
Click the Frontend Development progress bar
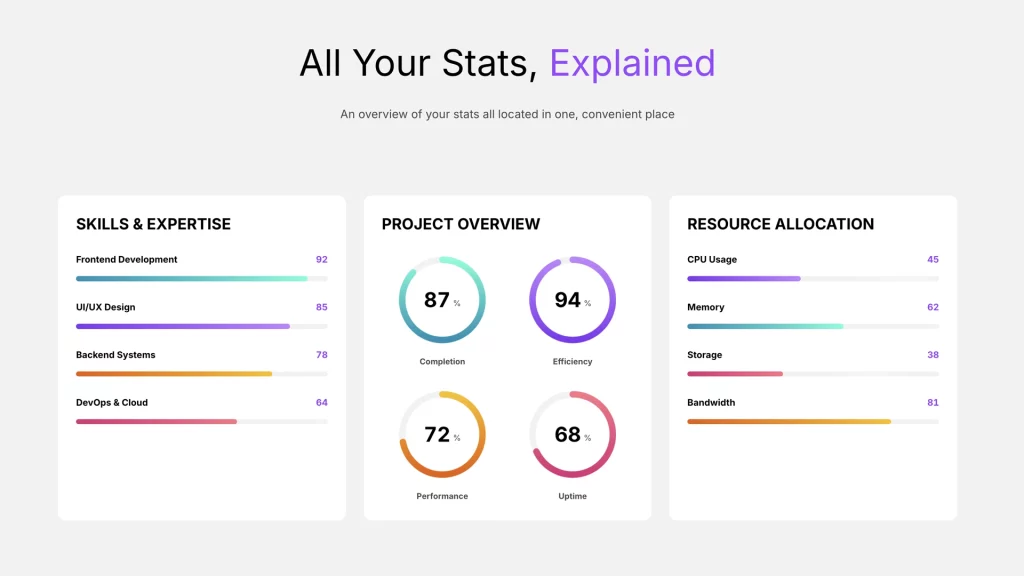click(201, 278)
